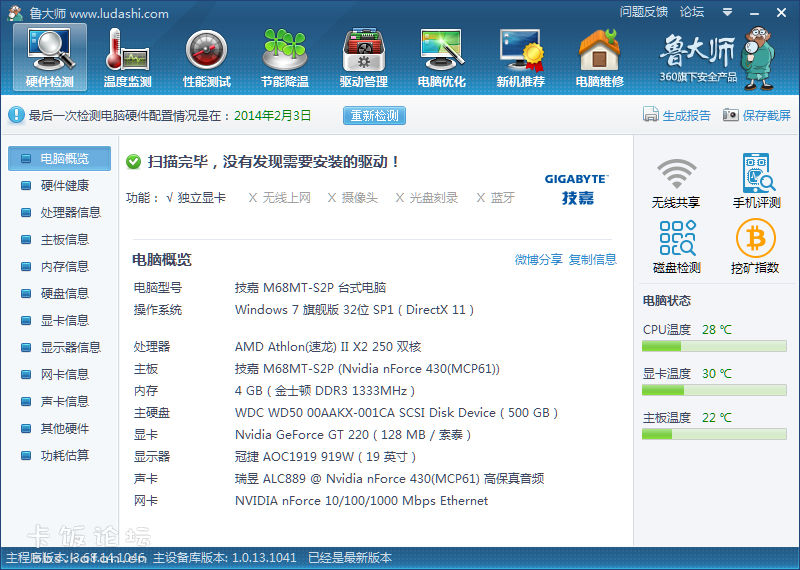Open the 驱动管理 driver management
Image resolution: width=800 pixels, height=570 pixels.
[364, 57]
